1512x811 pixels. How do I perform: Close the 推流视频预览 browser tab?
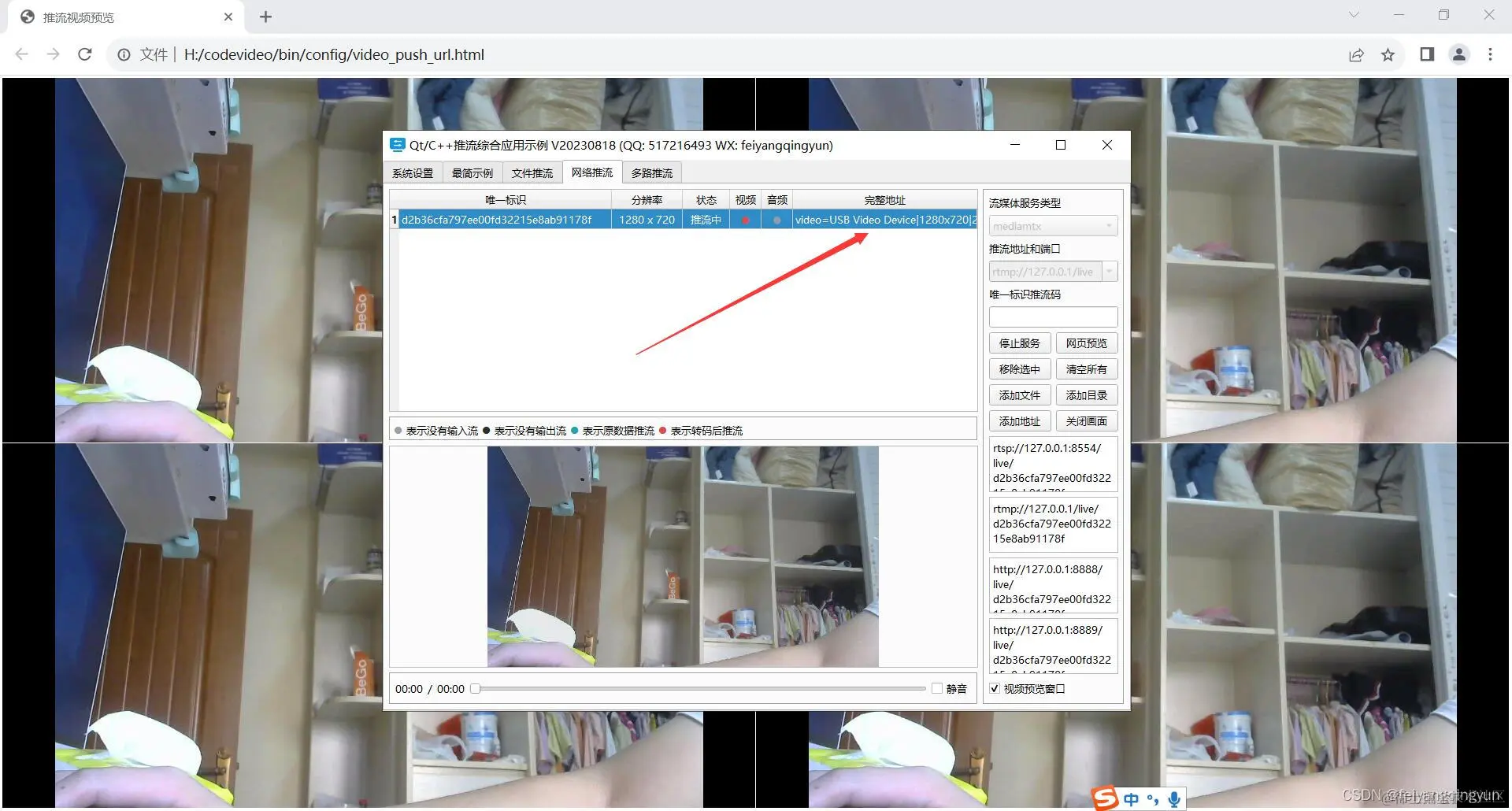point(228,17)
